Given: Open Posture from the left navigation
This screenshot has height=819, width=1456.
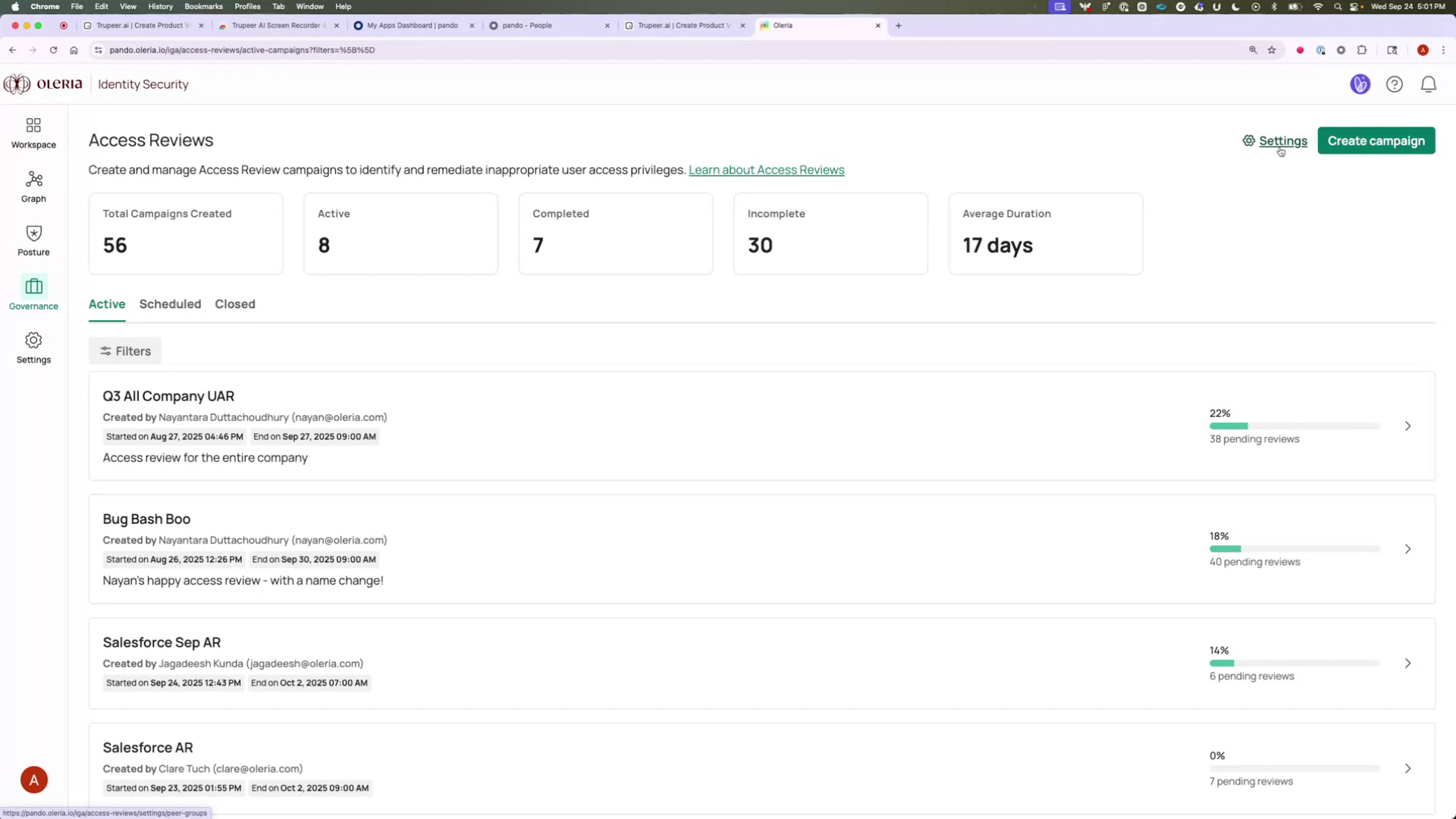Looking at the screenshot, I should click(33, 240).
